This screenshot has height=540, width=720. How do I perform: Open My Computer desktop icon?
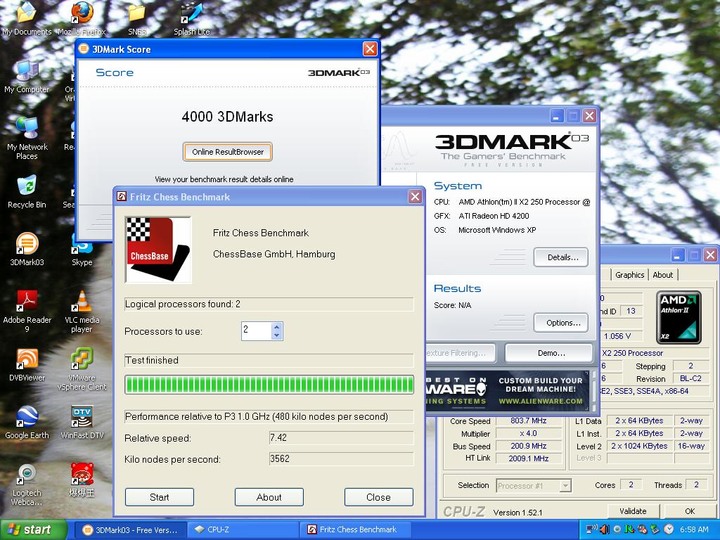point(27,77)
